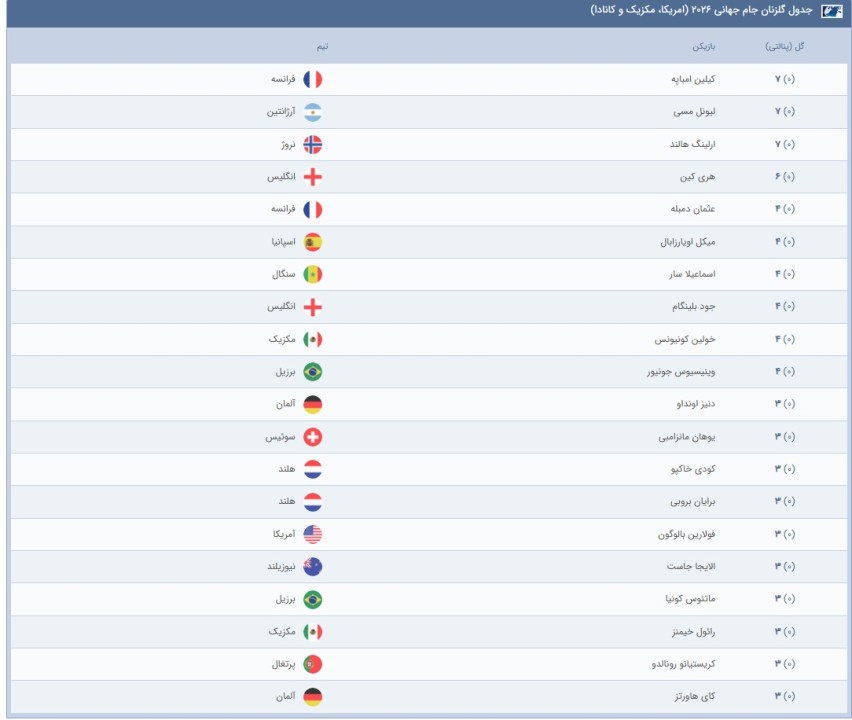The image size is (852, 720).
Task: Click the Norway flag icon
Action: tap(312, 145)
